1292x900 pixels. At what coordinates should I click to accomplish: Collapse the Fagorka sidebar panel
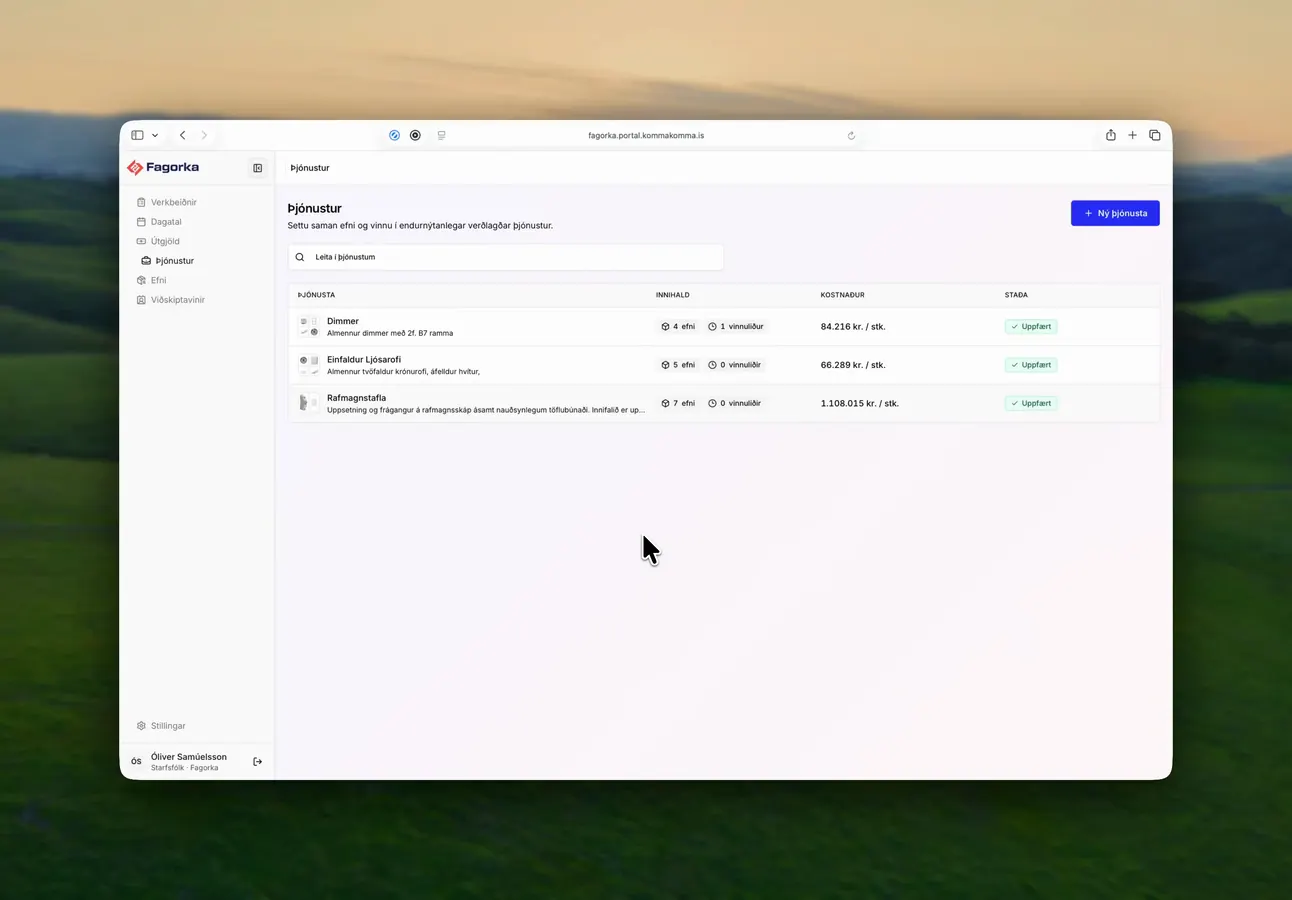pos(257,168)
